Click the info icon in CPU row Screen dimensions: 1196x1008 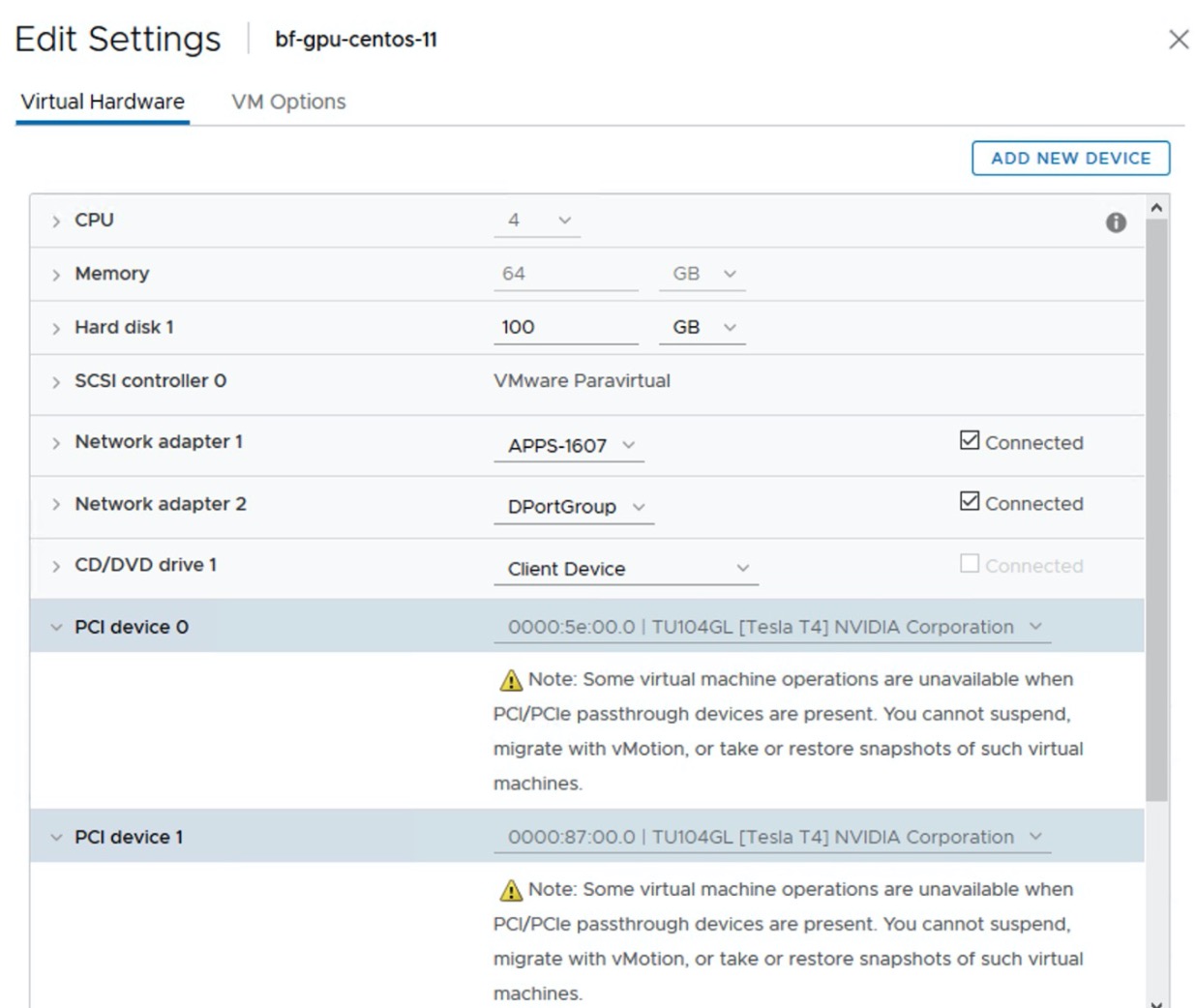point(1116,222)
